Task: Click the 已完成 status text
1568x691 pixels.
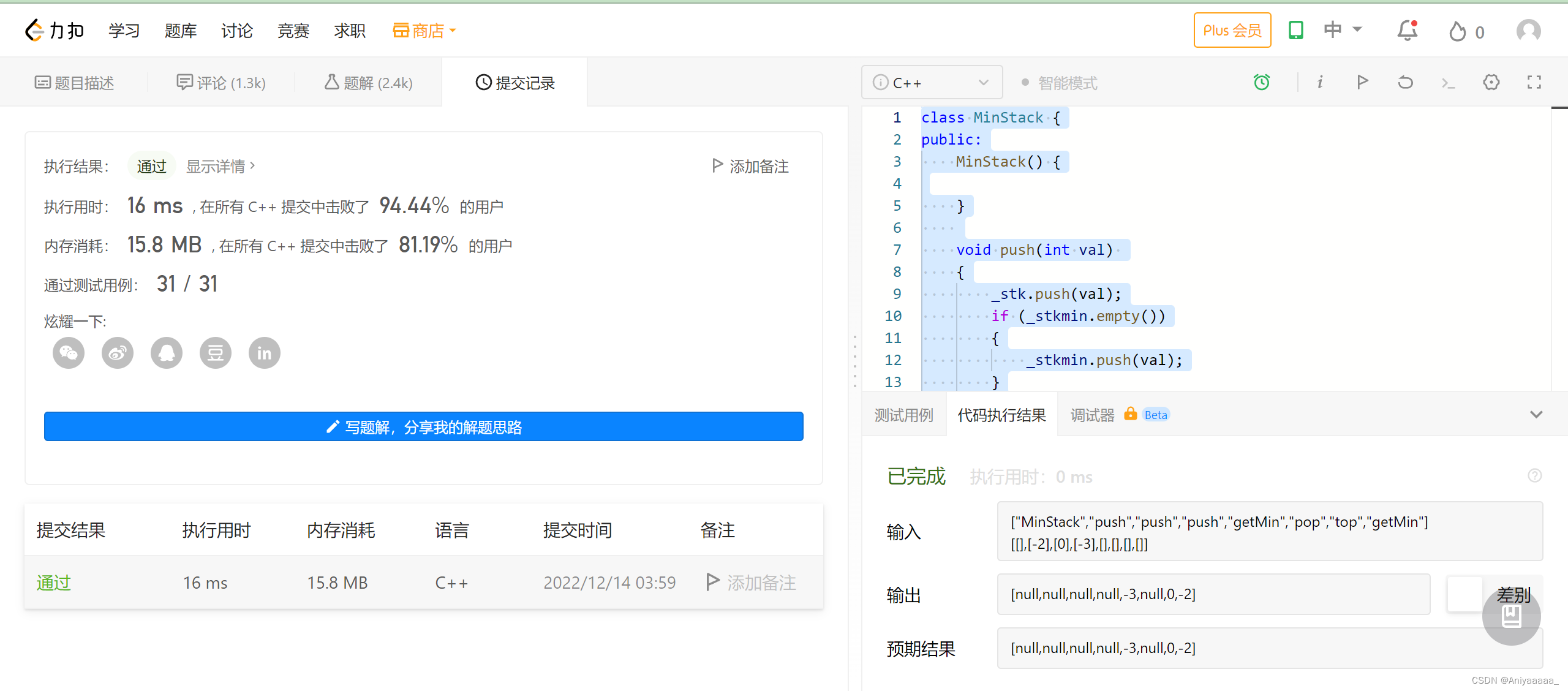Action: pos(916,476)
